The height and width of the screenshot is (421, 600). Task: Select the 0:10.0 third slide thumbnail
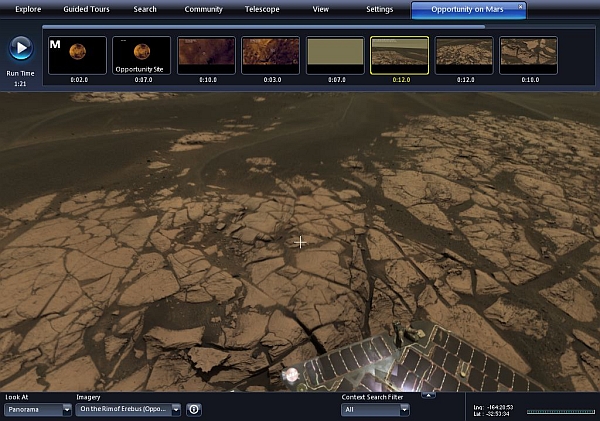[206, 55]
